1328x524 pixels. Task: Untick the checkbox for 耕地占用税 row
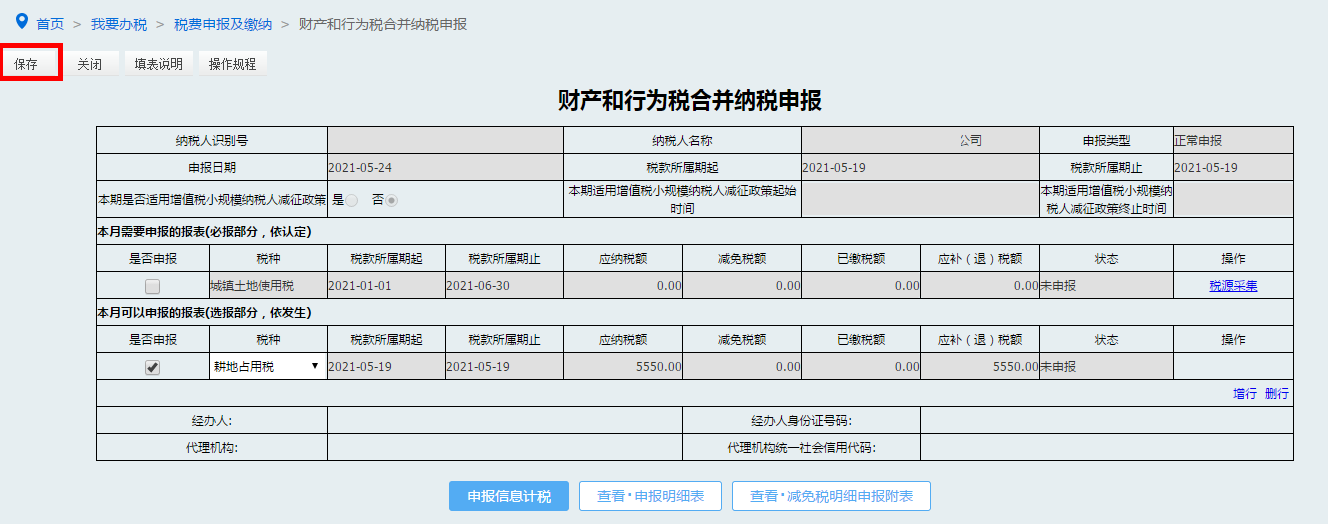[x=152, y=367]
